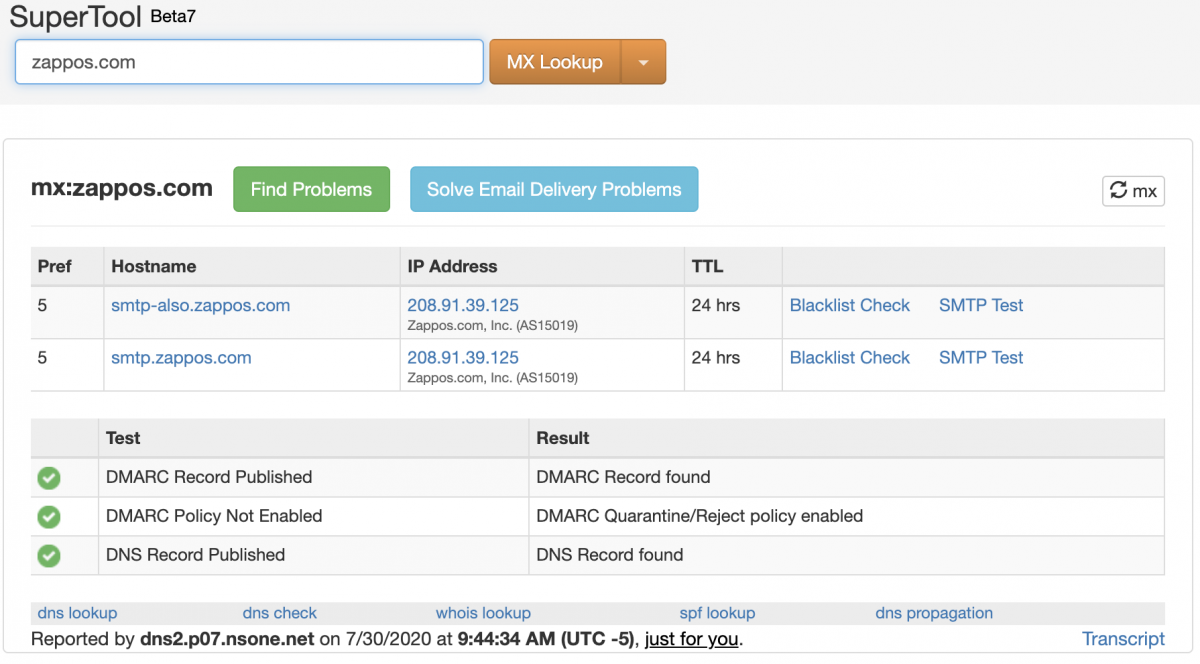The width and height of the screenshot is (1200, 664).
Task: Click the Find Problems button
Action: [311, 189]
